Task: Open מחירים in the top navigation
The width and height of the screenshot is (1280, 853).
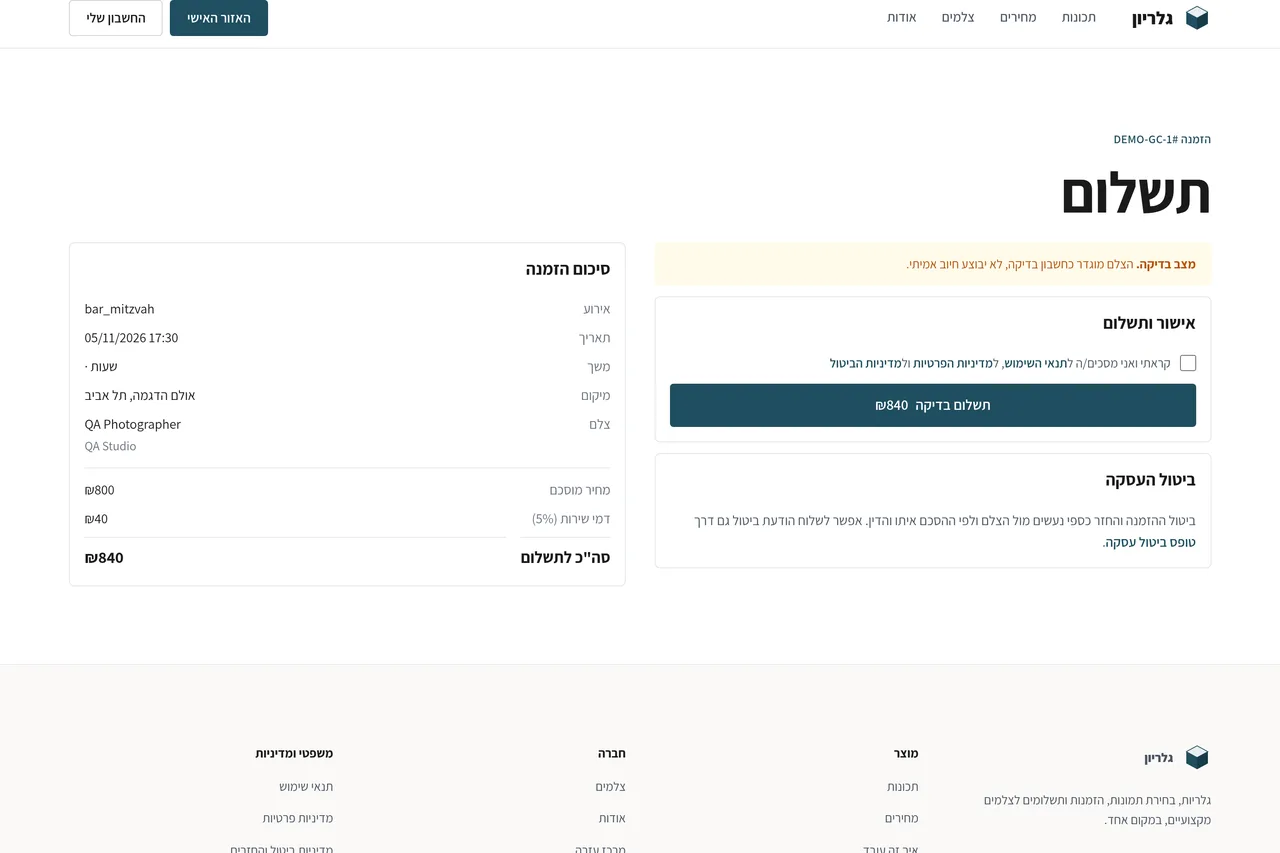Action: pyautogui.click(x=1018, y=18)
